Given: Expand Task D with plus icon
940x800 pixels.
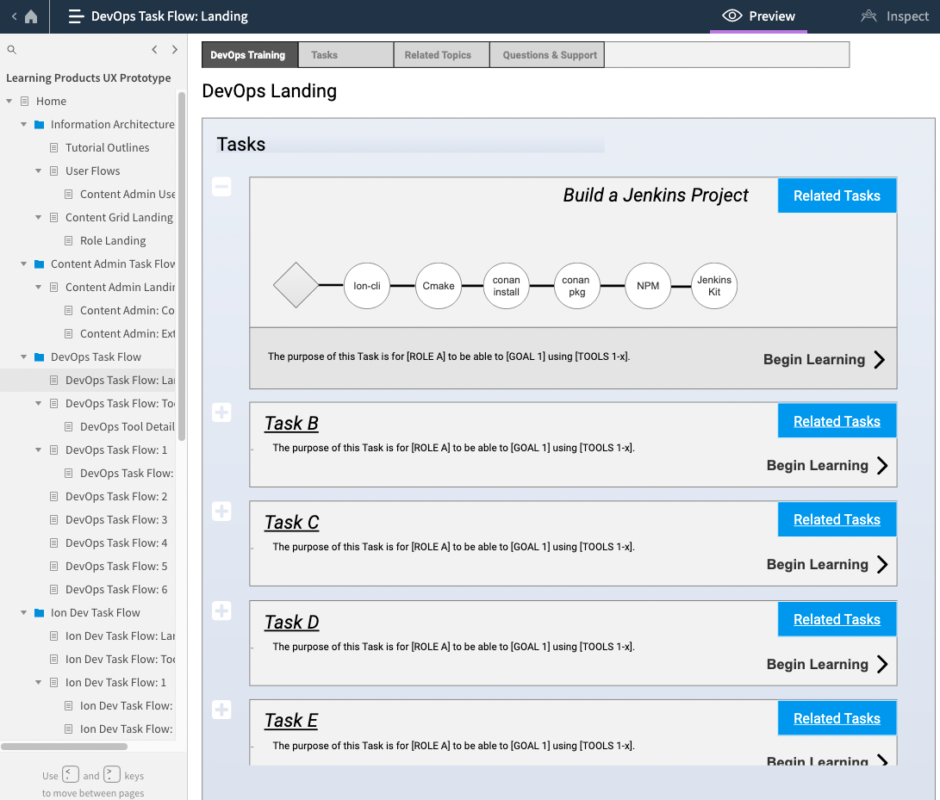Looking at the screenshot, I should click(x=222, y=610).
